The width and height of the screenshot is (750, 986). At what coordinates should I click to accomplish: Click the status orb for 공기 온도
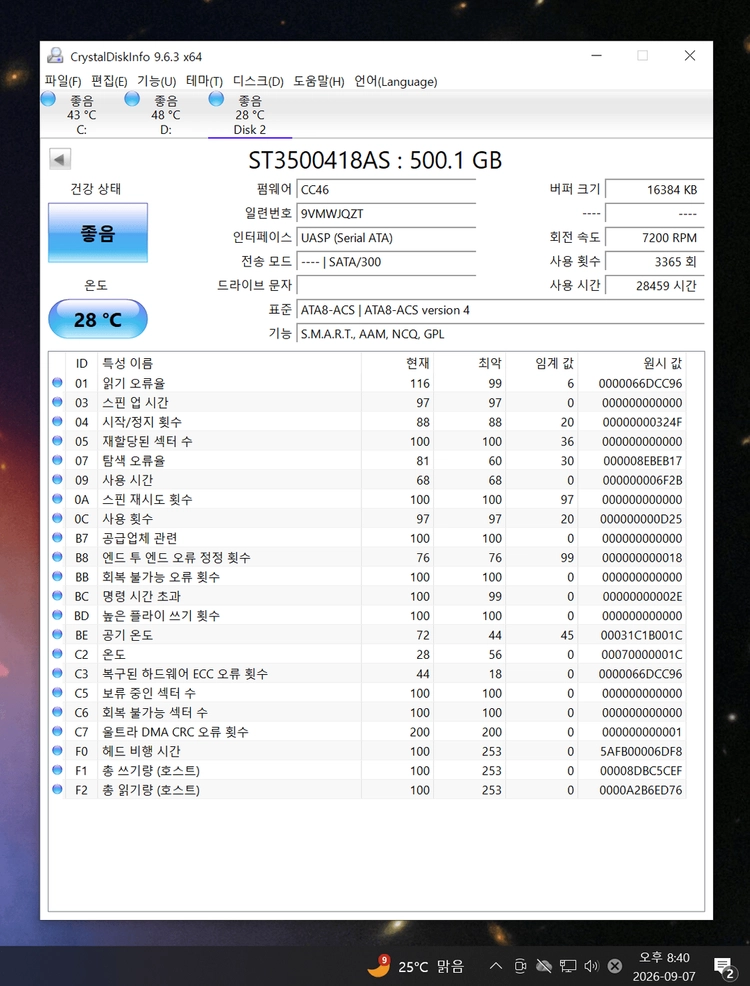pos(57,635)
